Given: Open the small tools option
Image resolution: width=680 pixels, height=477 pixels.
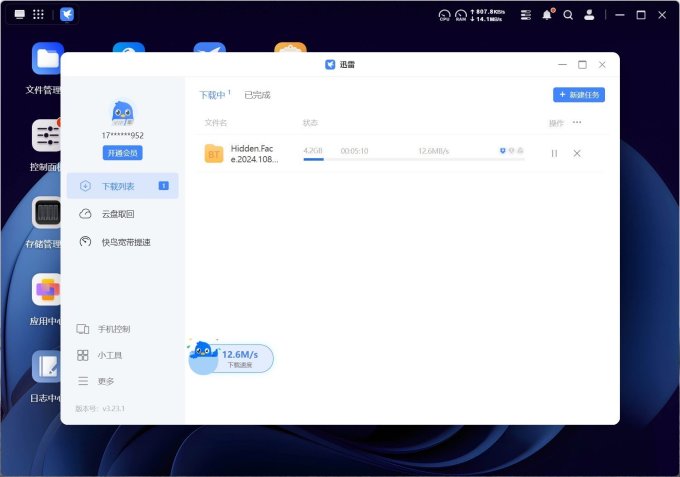Looking at the screenshot, I should (100, 355).
